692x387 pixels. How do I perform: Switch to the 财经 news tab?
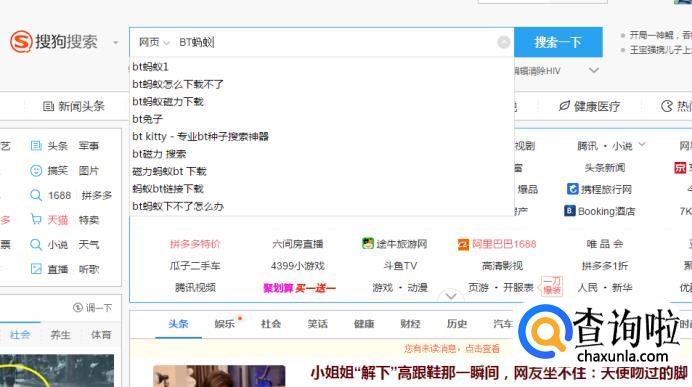coord(410,324)
